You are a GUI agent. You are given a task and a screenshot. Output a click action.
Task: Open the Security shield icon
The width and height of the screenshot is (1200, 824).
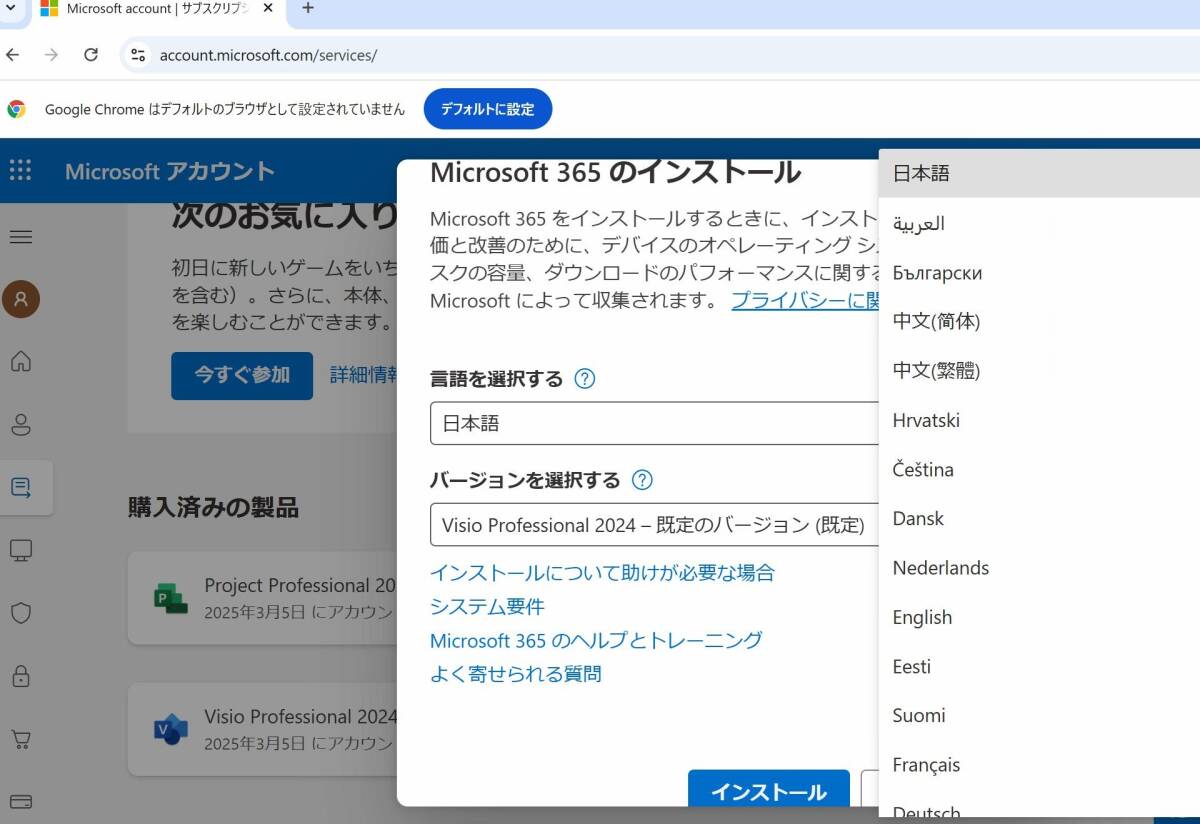tap(20, 613)
